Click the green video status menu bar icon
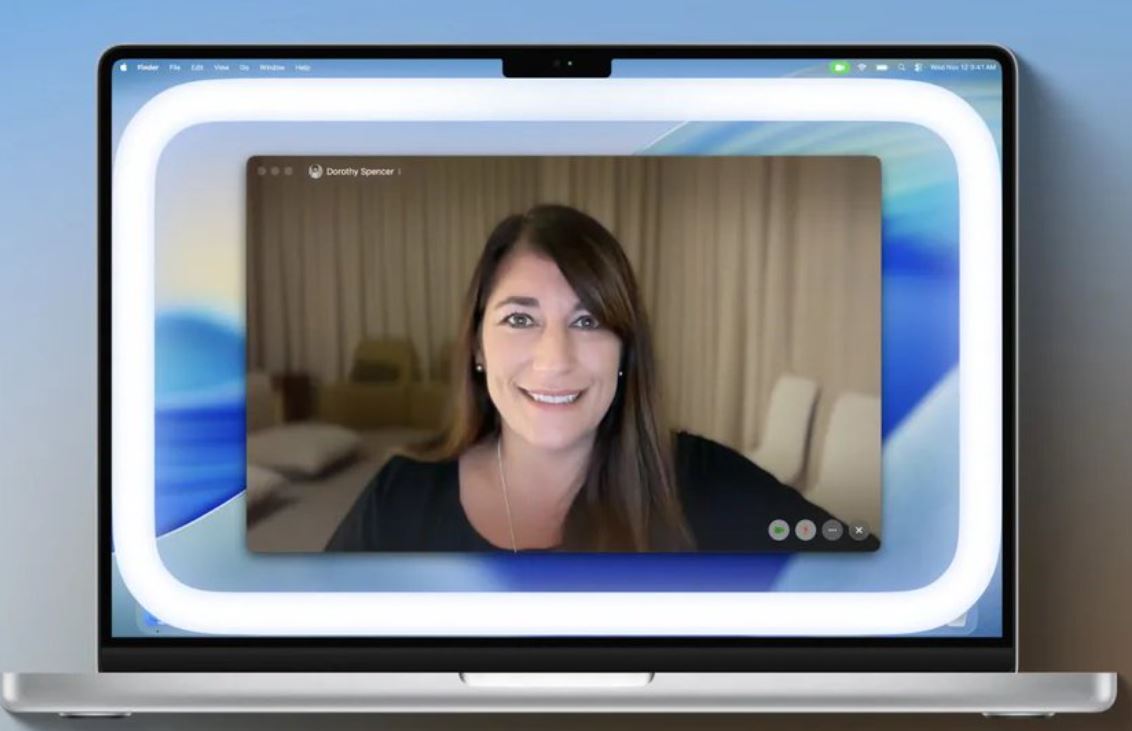The image size is (1132, 731). coord(839,67)
